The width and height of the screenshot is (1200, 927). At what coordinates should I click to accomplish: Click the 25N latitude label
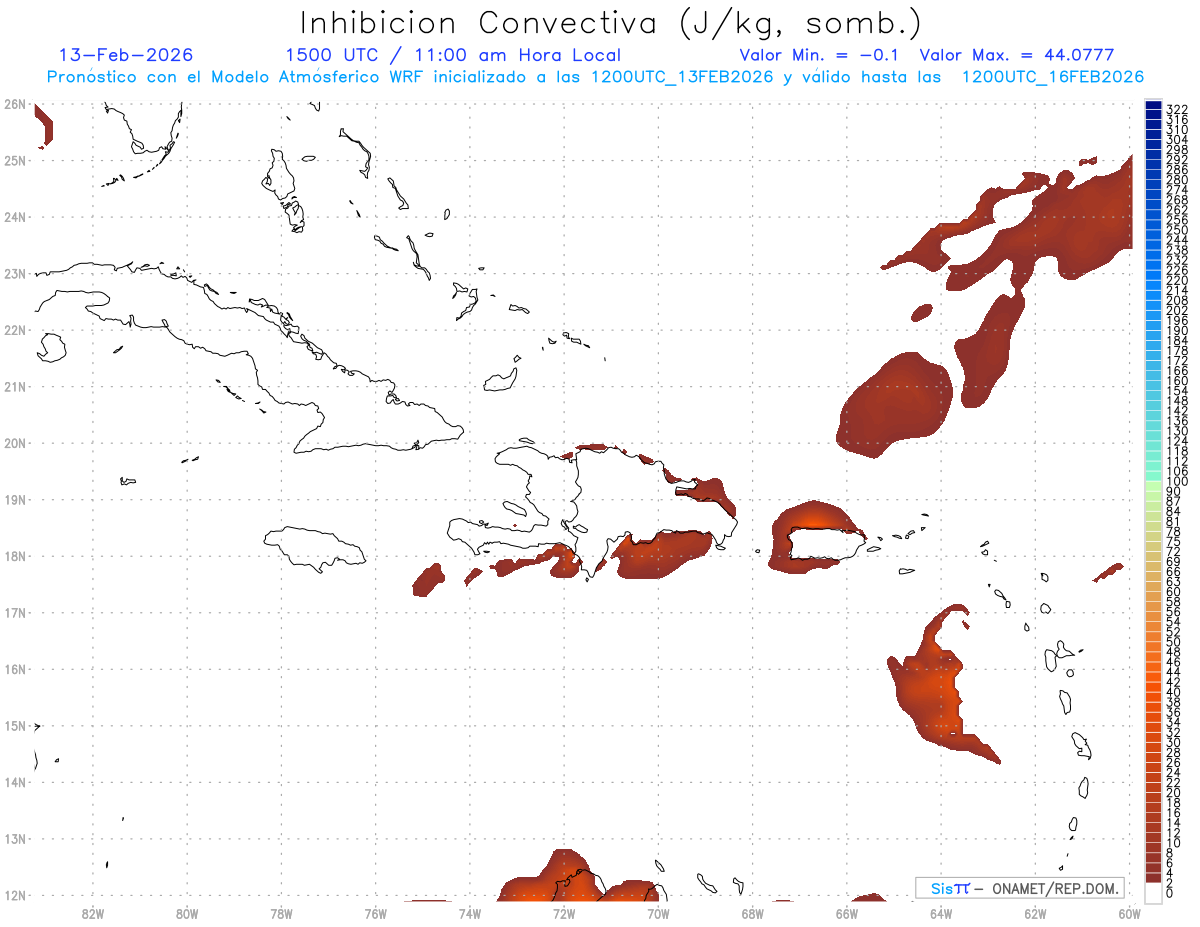tap(14, 160)
